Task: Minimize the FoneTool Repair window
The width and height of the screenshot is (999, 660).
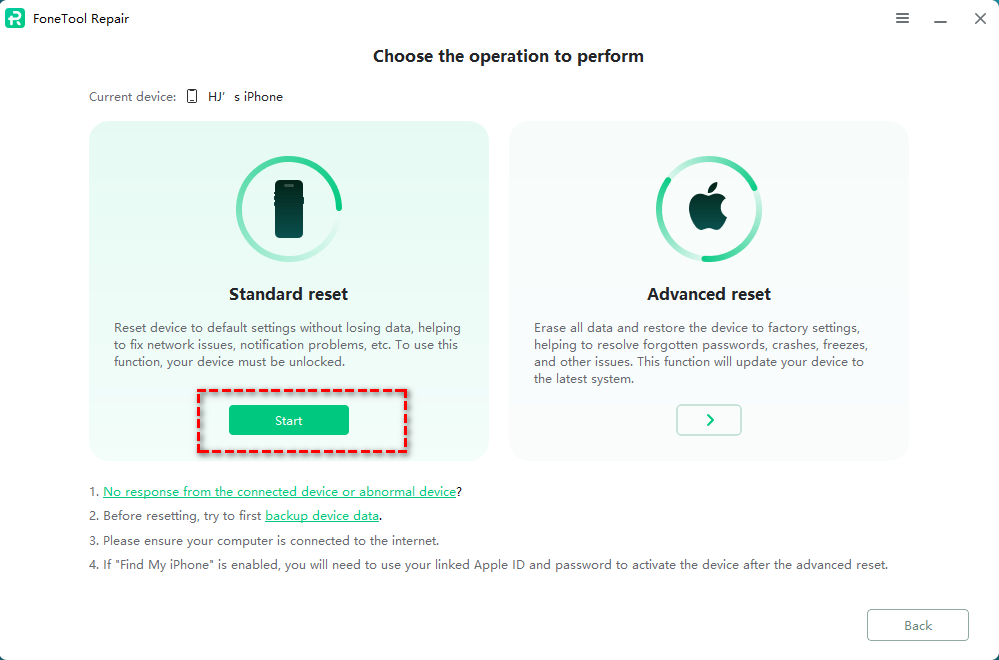Action: tap(941, 19)
